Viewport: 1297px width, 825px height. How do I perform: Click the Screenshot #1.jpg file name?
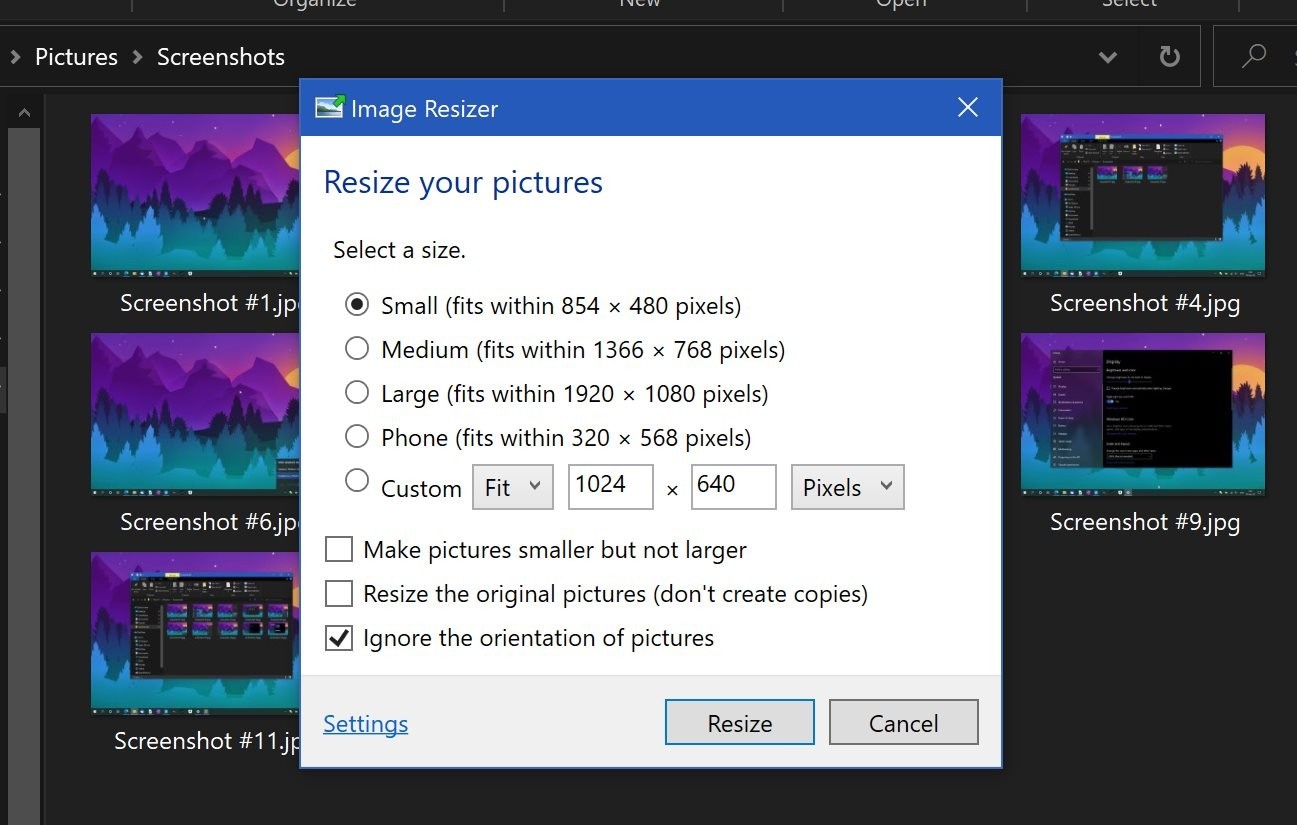tap(210, 303)
